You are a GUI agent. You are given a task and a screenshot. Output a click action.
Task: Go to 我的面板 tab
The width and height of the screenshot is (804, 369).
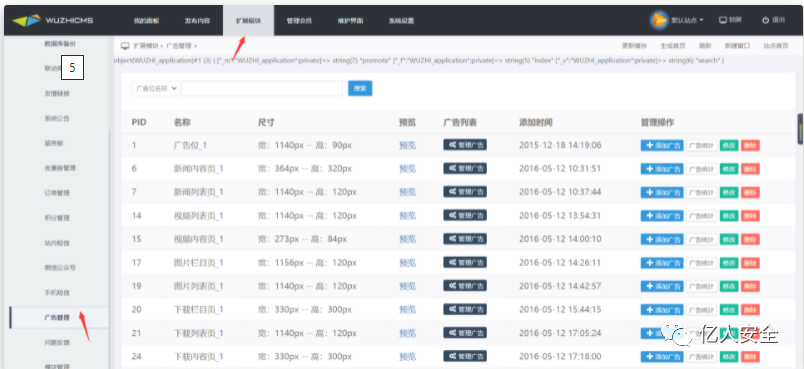(x=146, y=21)
